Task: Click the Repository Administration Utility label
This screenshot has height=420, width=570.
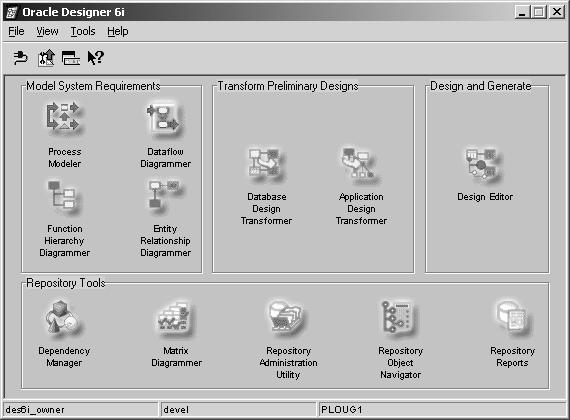Action: pos(288,362)
